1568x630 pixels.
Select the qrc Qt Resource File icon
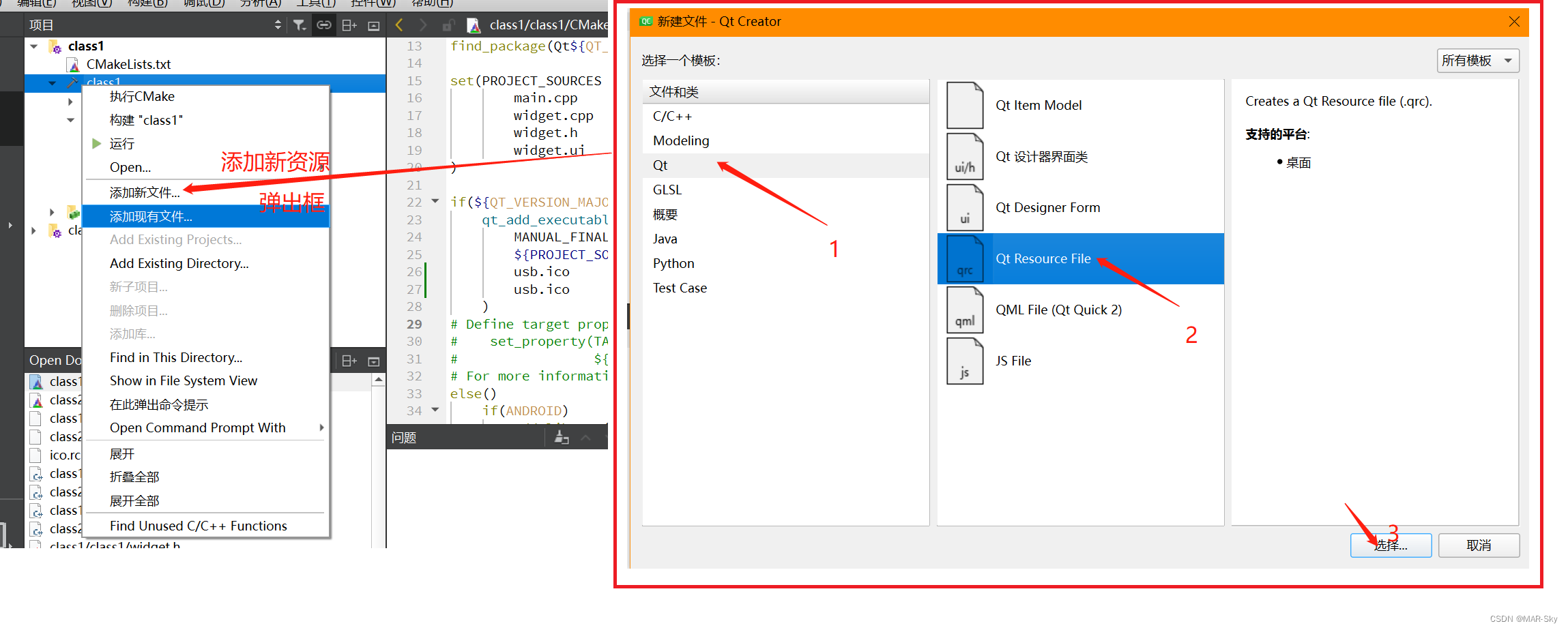[965, 258]
